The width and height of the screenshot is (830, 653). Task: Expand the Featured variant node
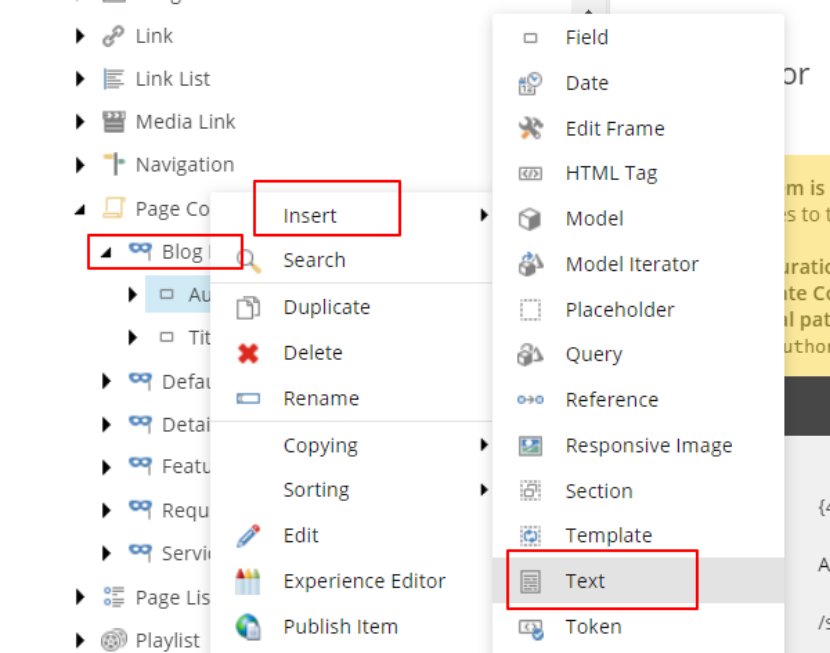point(106,467)
